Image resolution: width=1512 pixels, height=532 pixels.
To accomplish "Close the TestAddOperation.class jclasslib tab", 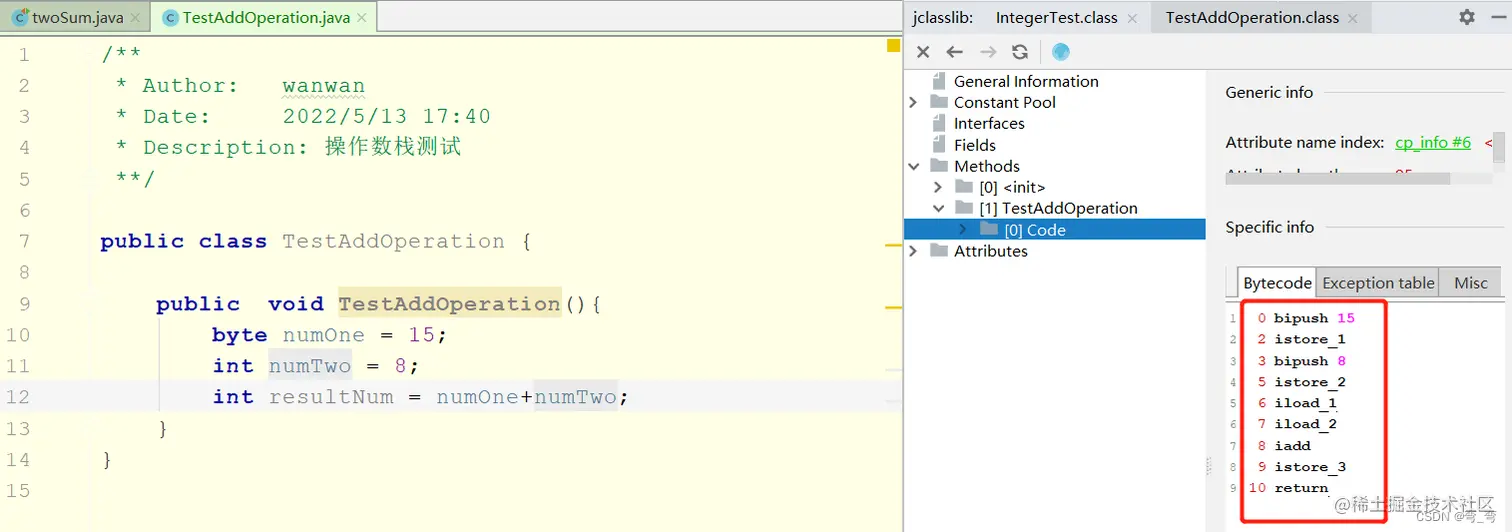I will 1353,18.
